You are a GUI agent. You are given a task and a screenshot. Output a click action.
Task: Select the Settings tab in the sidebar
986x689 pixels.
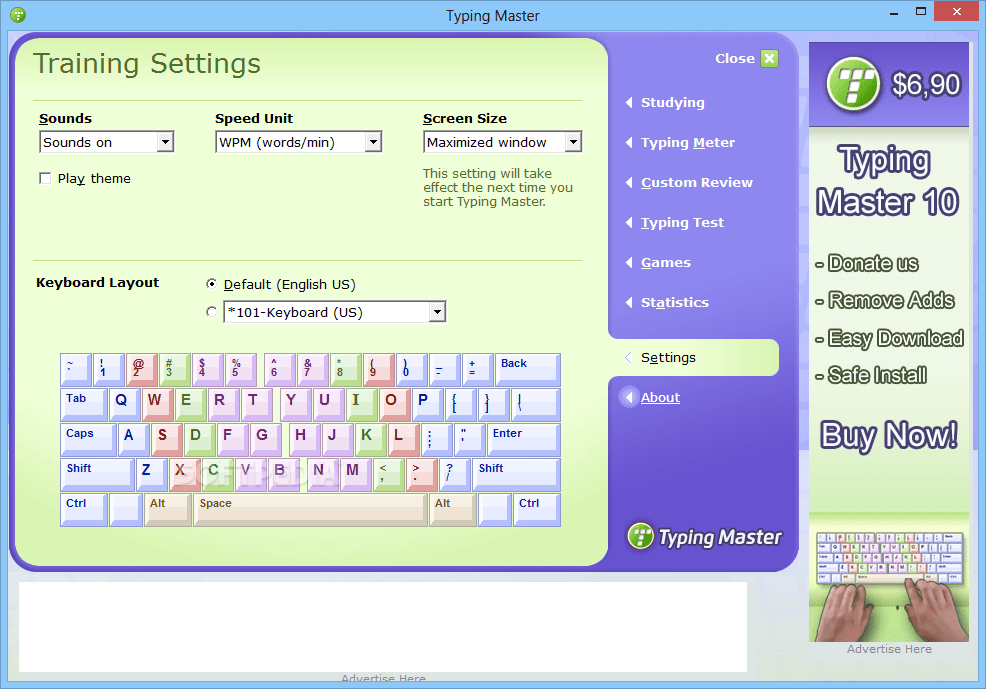click(x=694, y=358)
